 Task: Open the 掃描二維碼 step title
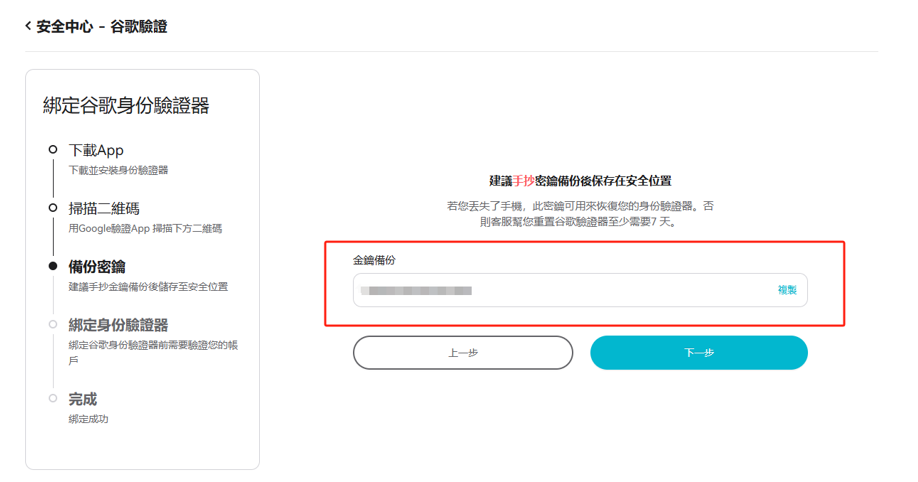click(x=104, y=208)
